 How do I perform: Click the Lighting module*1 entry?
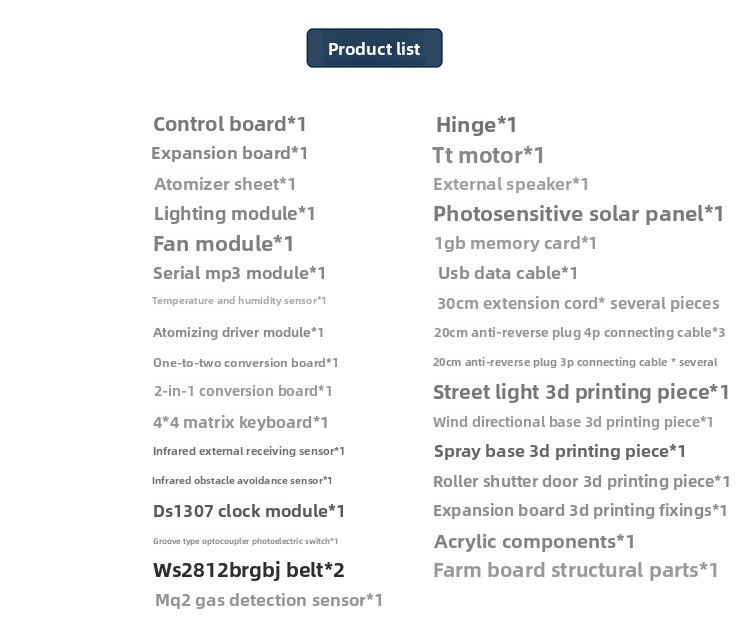click(x=234, y=214)
